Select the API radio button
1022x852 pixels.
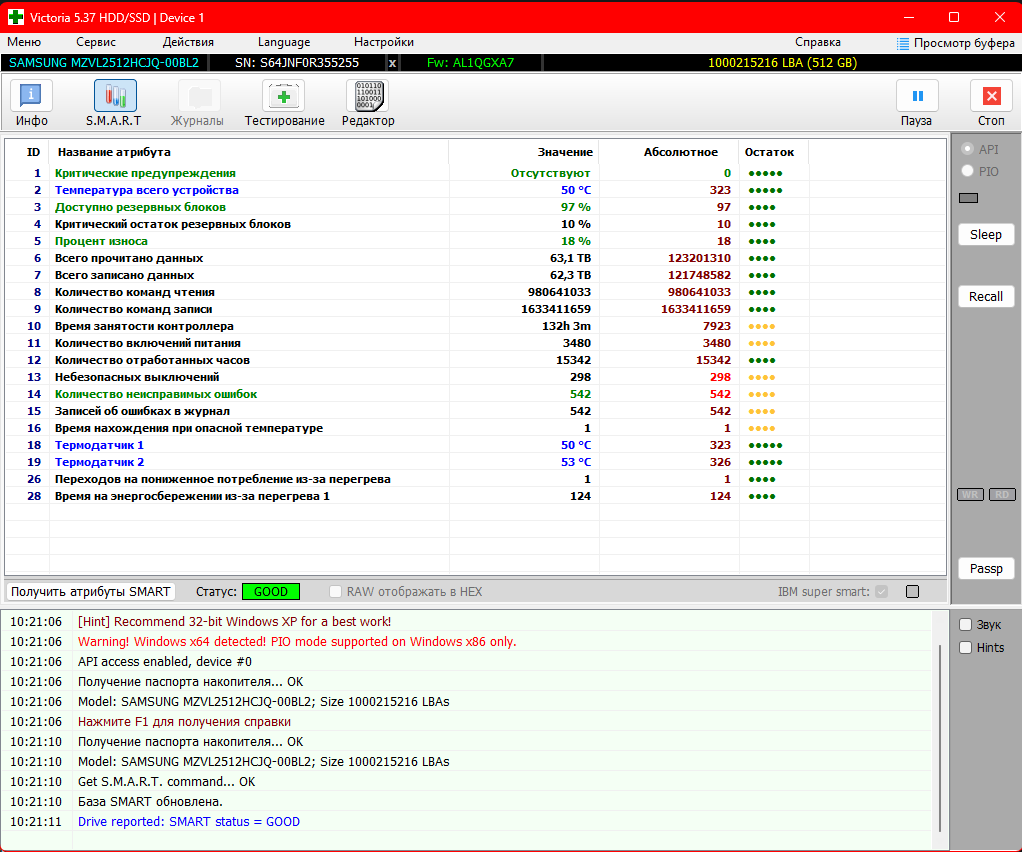pyautogui.click(x=967, y=149)
